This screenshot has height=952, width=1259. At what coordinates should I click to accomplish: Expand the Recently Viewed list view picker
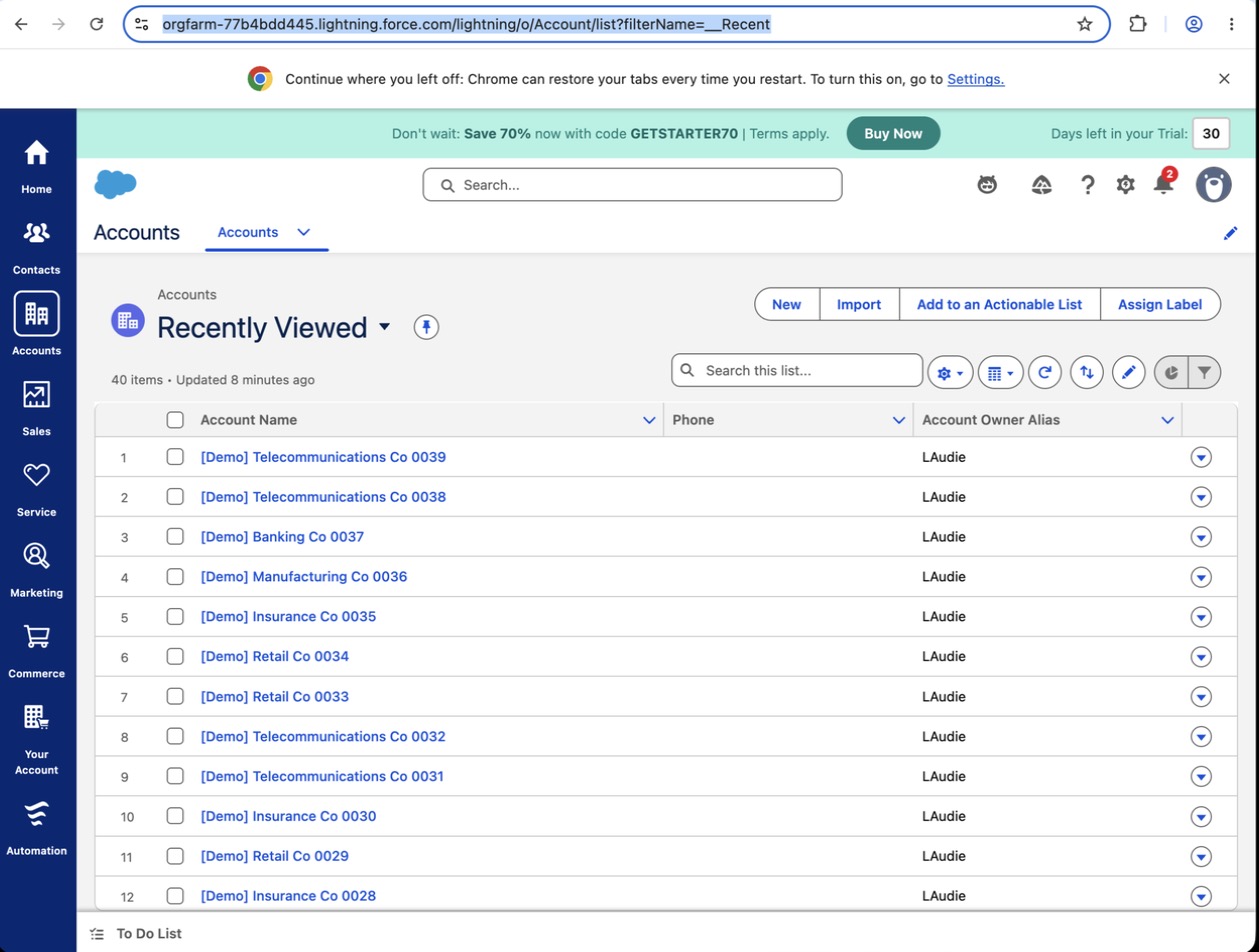point(385,327)
